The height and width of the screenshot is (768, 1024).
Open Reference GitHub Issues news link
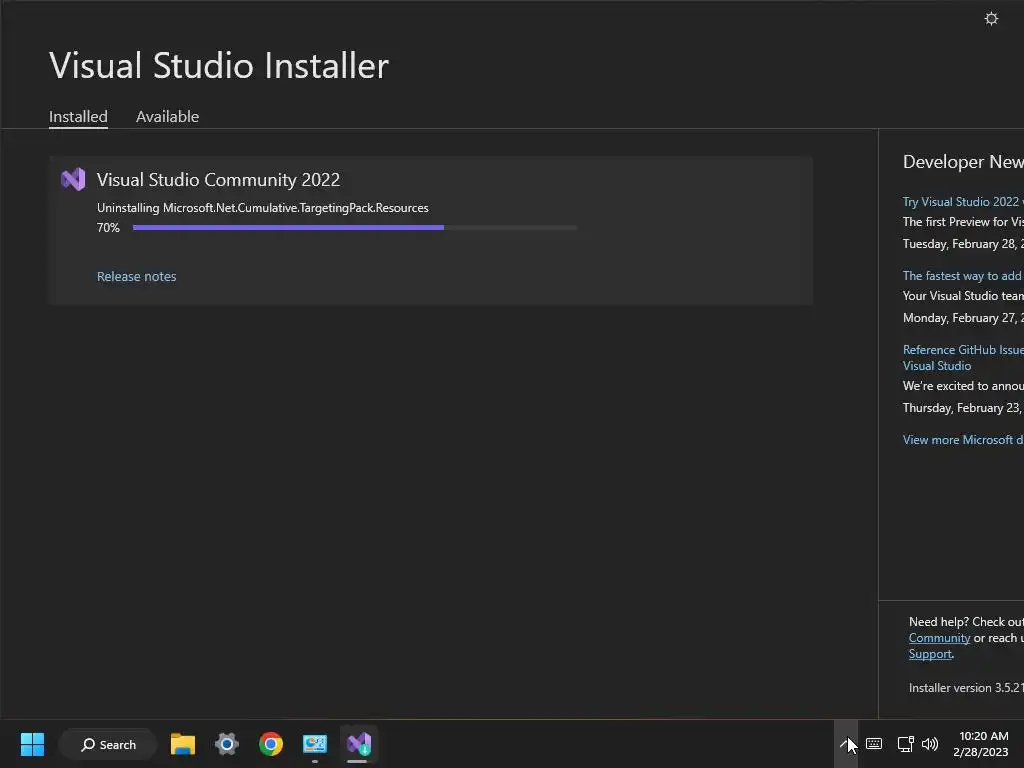pos(963,358)
